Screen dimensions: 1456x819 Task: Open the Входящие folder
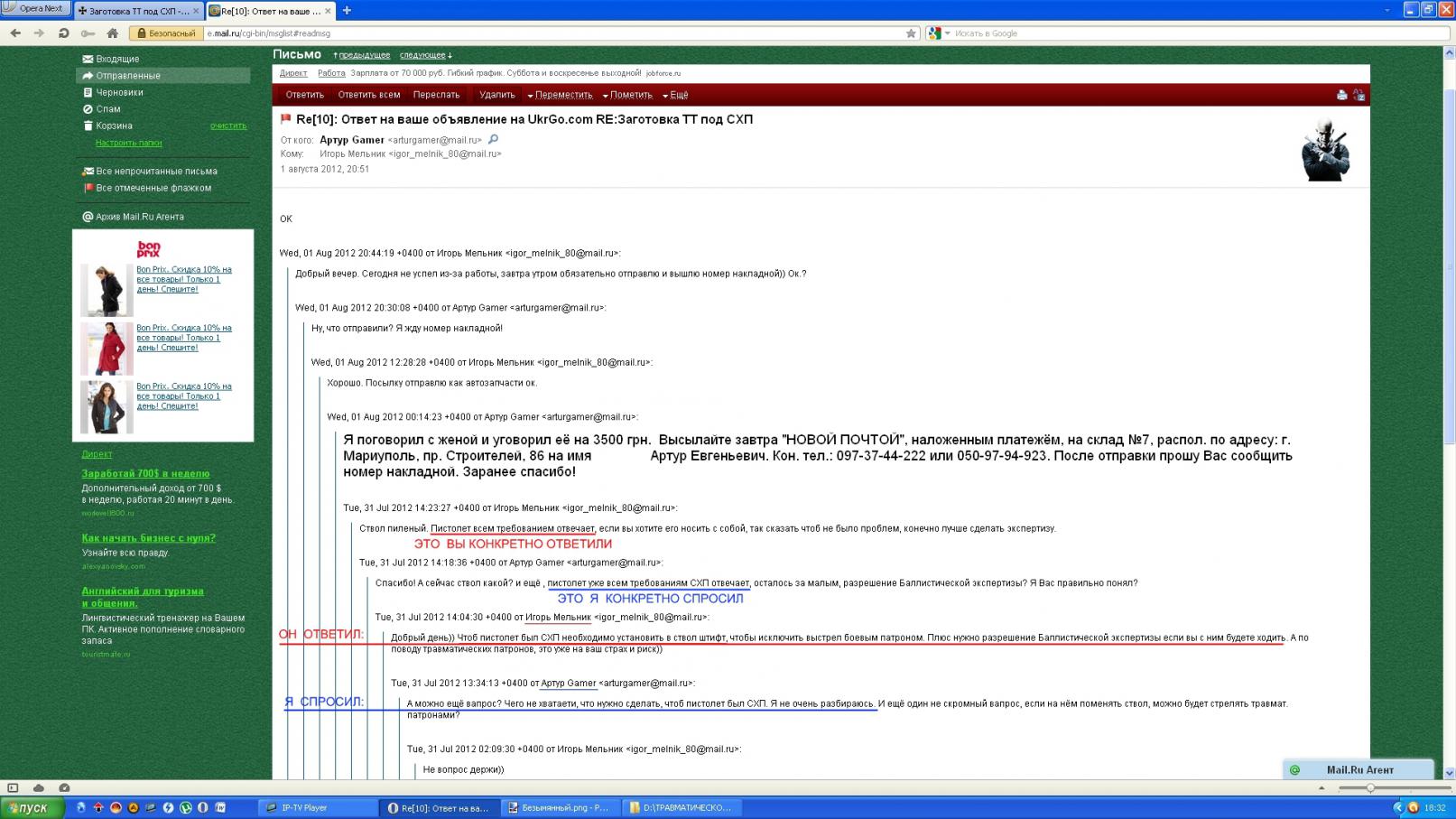click(x=117, y=59)
